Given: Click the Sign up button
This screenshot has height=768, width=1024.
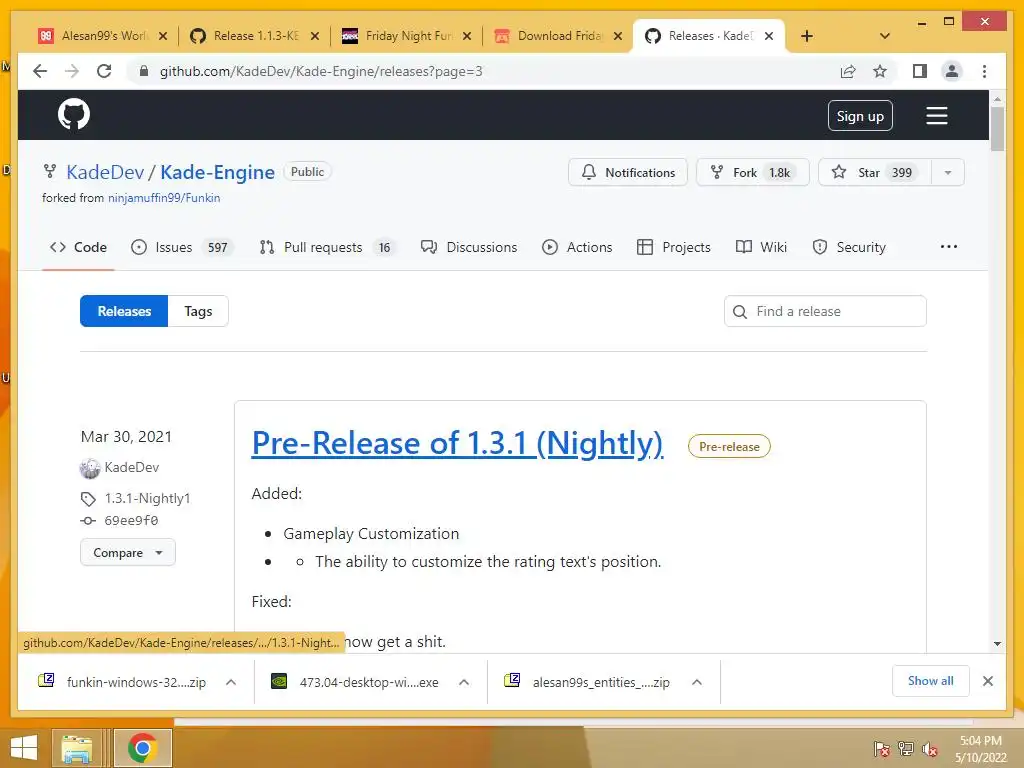Looking at the screenshot, I should point(860,116).
